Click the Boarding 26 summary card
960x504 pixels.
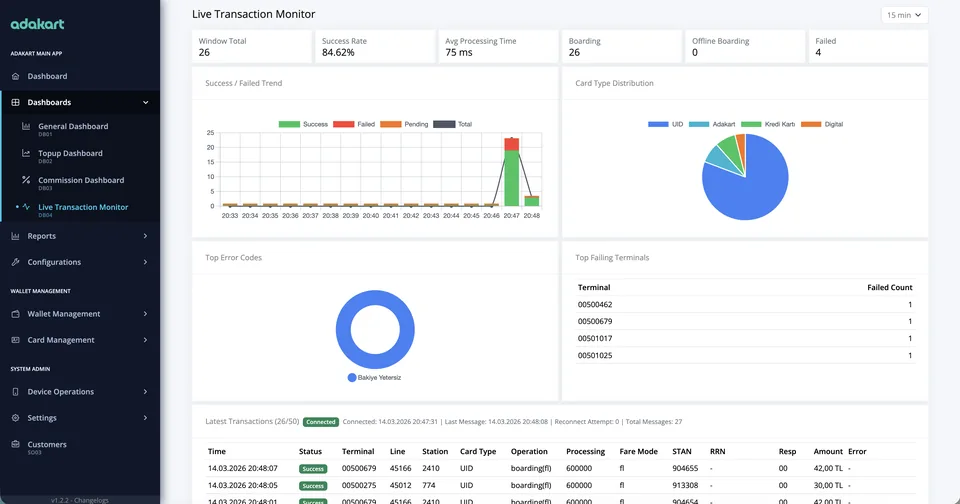point(621,47)
